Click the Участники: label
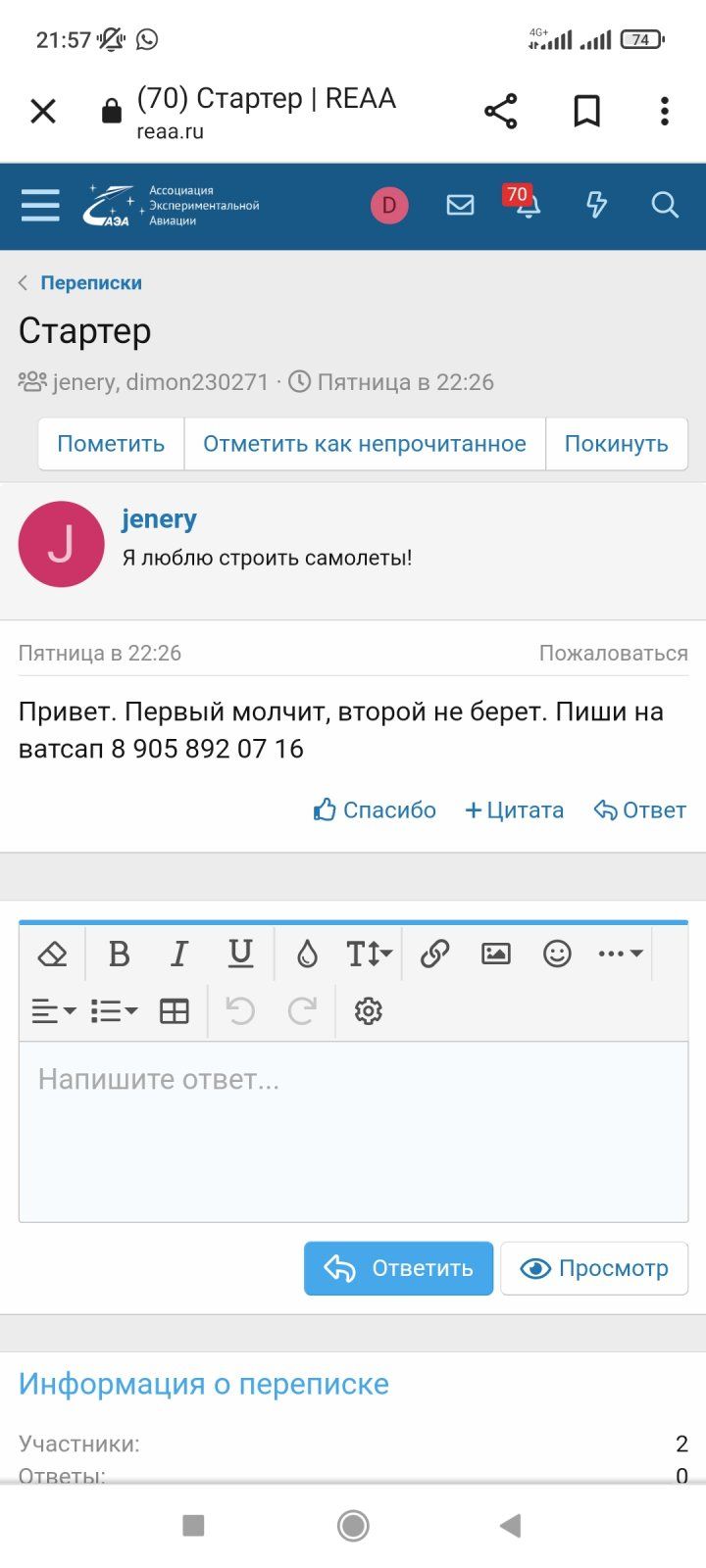706x1568 pixels. (79, 1444)
